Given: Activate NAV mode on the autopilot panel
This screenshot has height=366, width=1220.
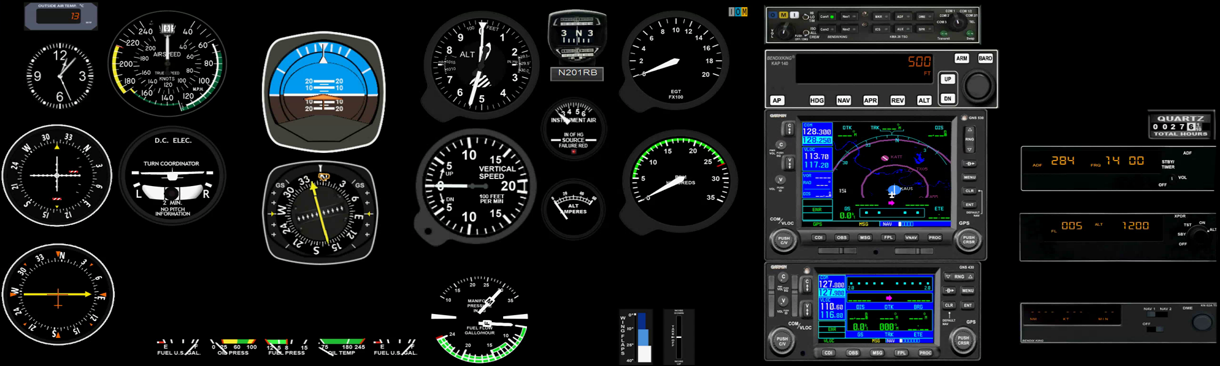Looking at the screenshot, I should click(x=844, y=100).
